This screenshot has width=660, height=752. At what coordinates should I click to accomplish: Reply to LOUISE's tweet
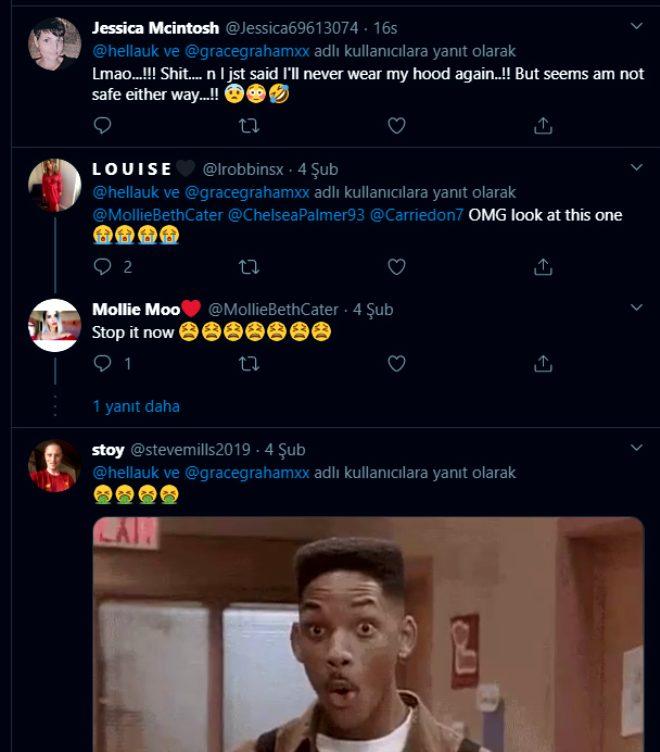[x=102, y=267]
